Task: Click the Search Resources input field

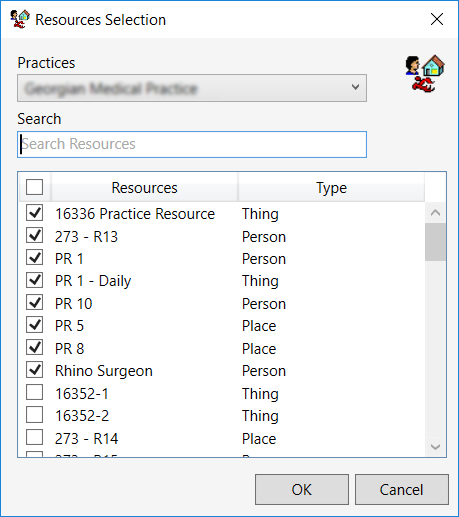Action: (192, 144)
